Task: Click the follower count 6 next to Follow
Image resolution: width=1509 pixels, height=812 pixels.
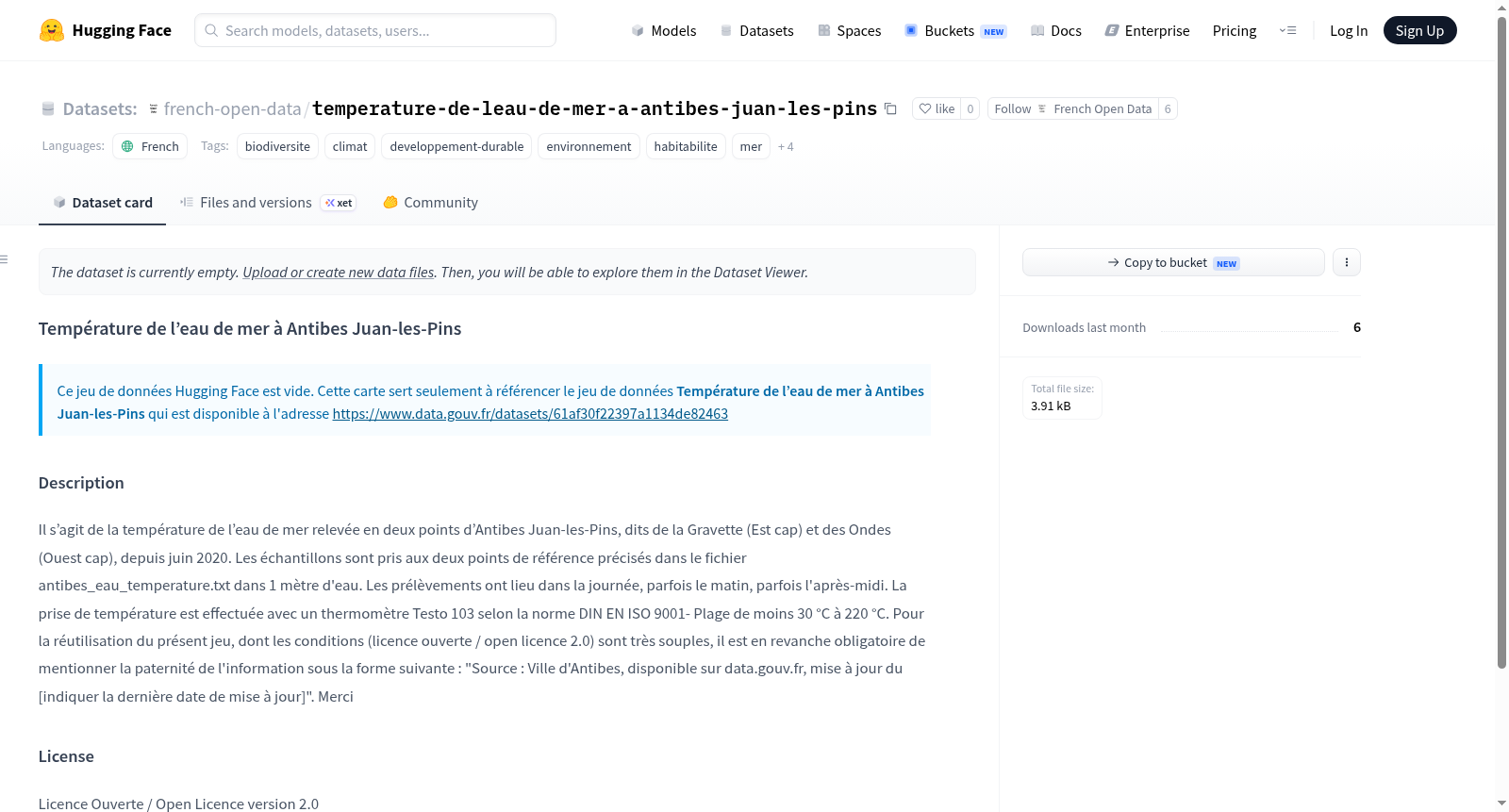Action: 1168,108
